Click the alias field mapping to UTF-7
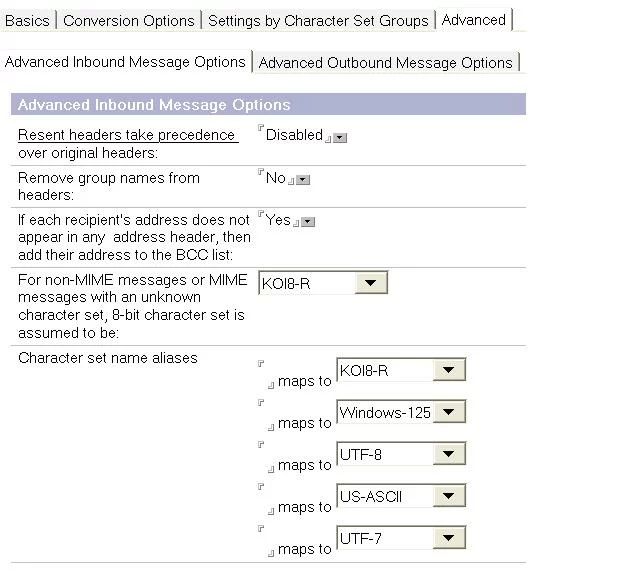 pyautogui.click(x=264, y=541)
